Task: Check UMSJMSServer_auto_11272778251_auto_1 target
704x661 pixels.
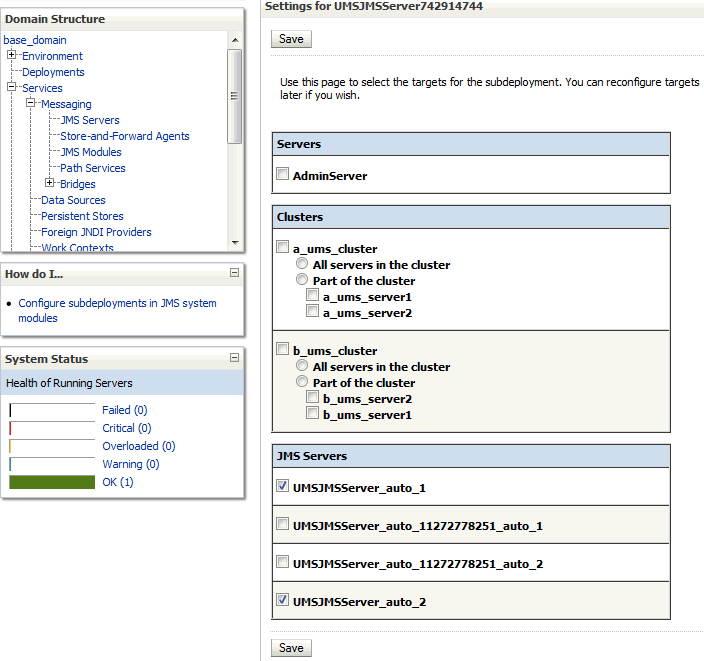Action: point(282,524)
